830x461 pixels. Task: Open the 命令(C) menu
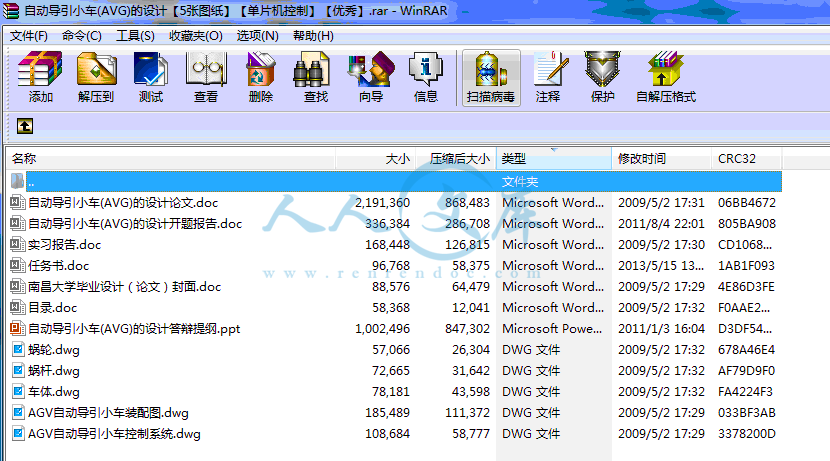(x=82, y=36)
